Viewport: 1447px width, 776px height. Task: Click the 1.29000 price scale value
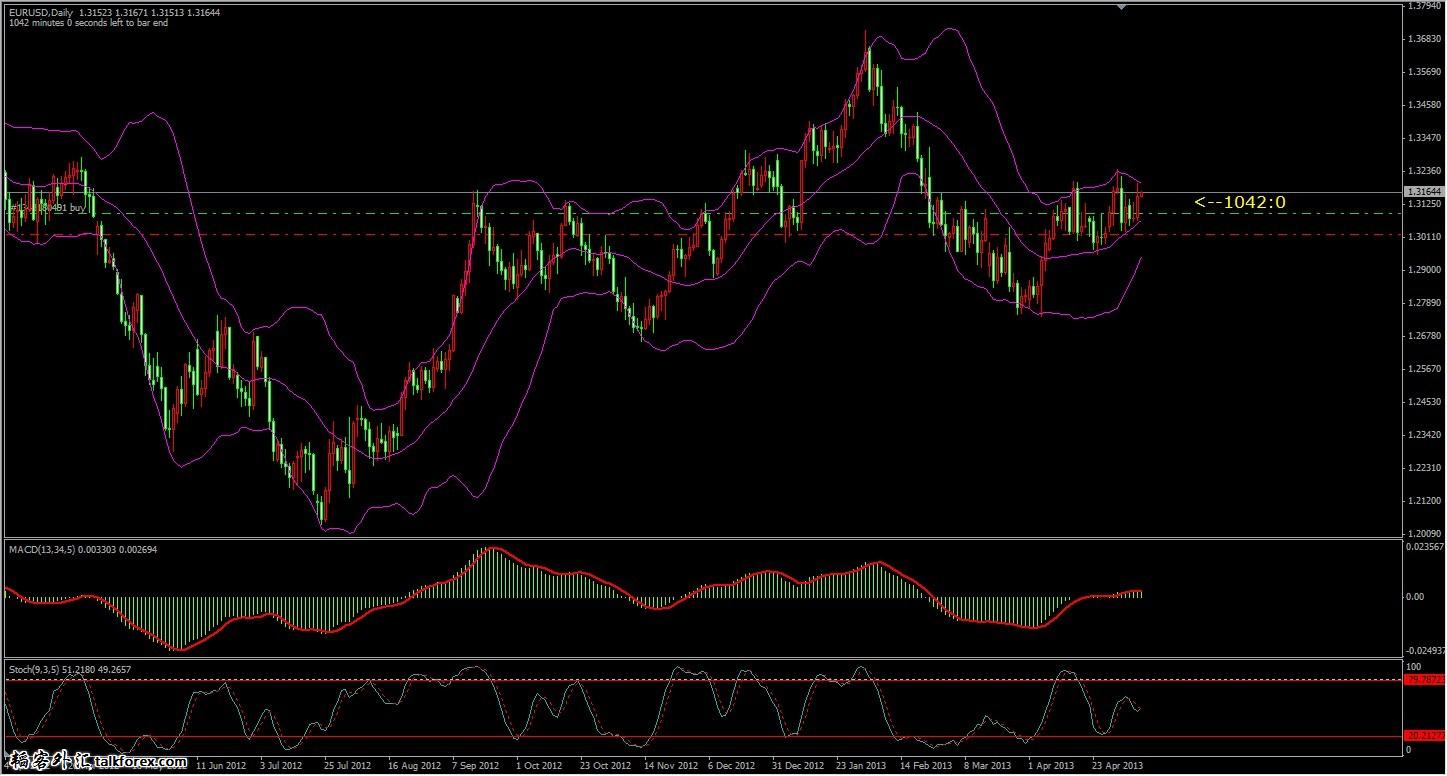[x=1423, y=270]
